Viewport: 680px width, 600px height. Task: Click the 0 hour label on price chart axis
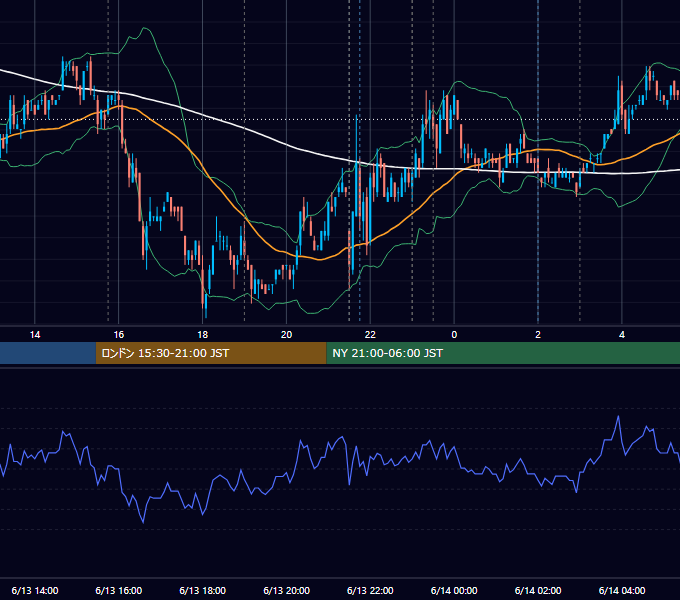(454, 335)
